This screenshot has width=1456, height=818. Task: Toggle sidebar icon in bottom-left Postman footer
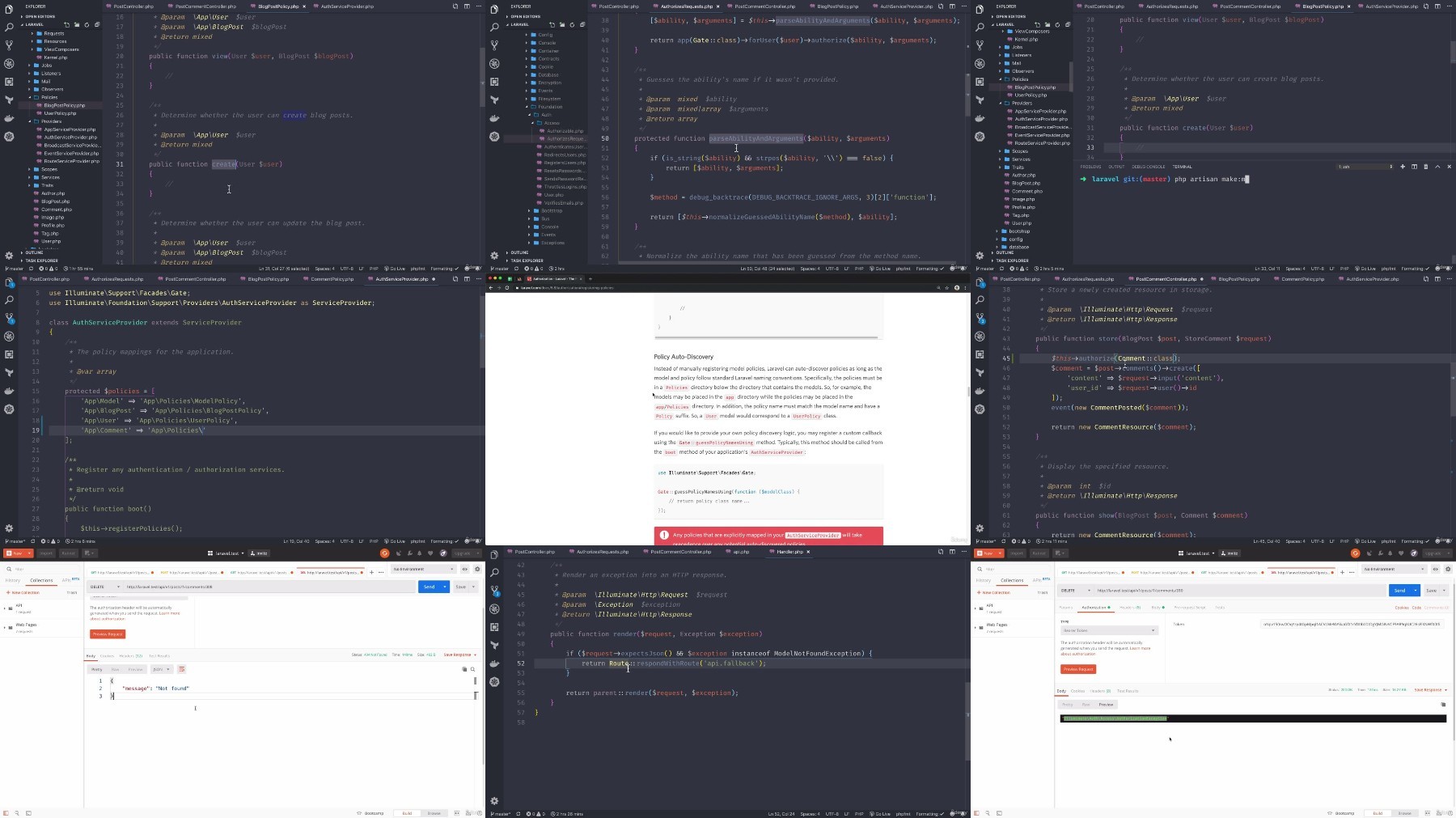(5, 813)
